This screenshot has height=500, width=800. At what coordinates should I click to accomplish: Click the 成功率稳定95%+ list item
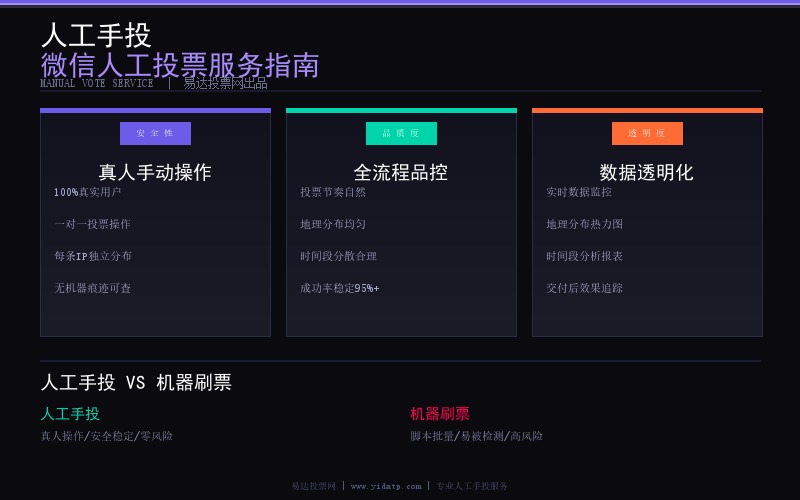tap(340, 288)
